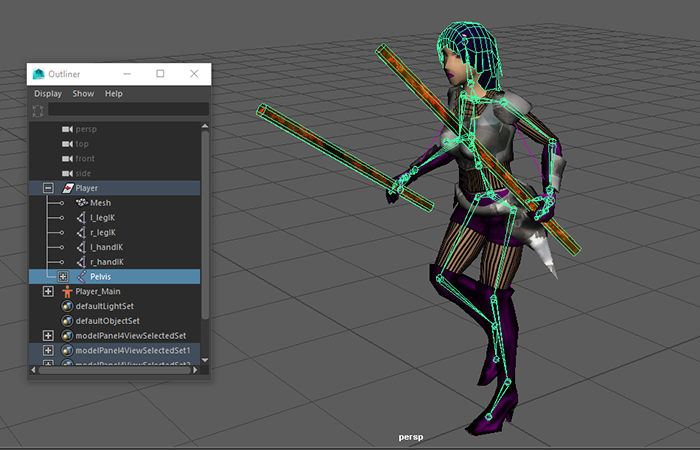Screen dimensions: 700x450
Task: Select modelPanel4ViewSelectedSet label
Action: pos(131,336)
